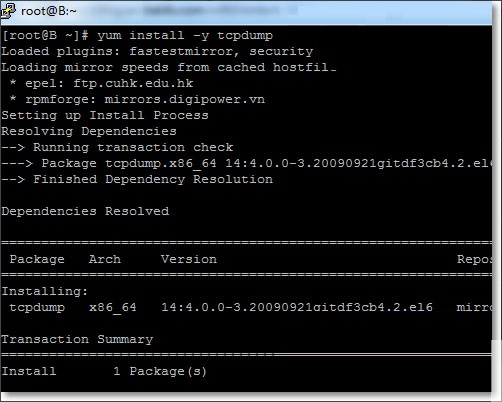Screen dimensions: 502x402
Task: Click the yum install -y tcpdump command
Action: click(185, 35)
